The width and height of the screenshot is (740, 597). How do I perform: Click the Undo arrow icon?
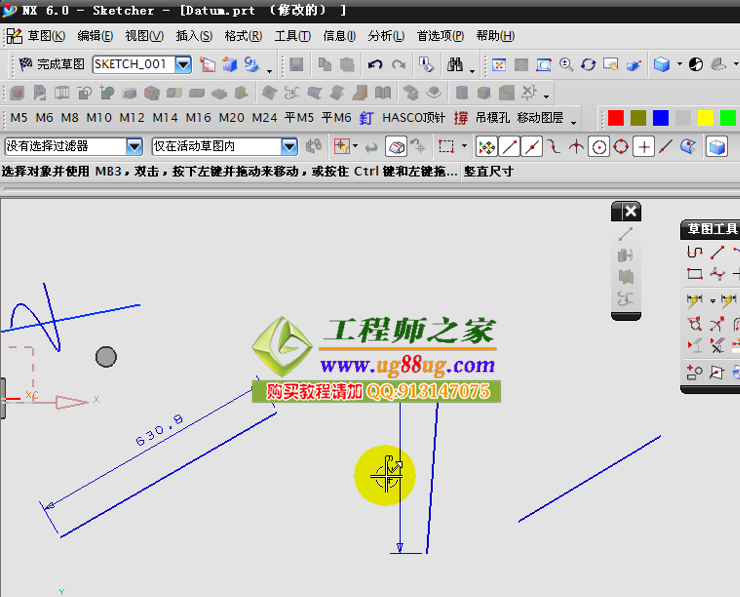pos(375,65)
